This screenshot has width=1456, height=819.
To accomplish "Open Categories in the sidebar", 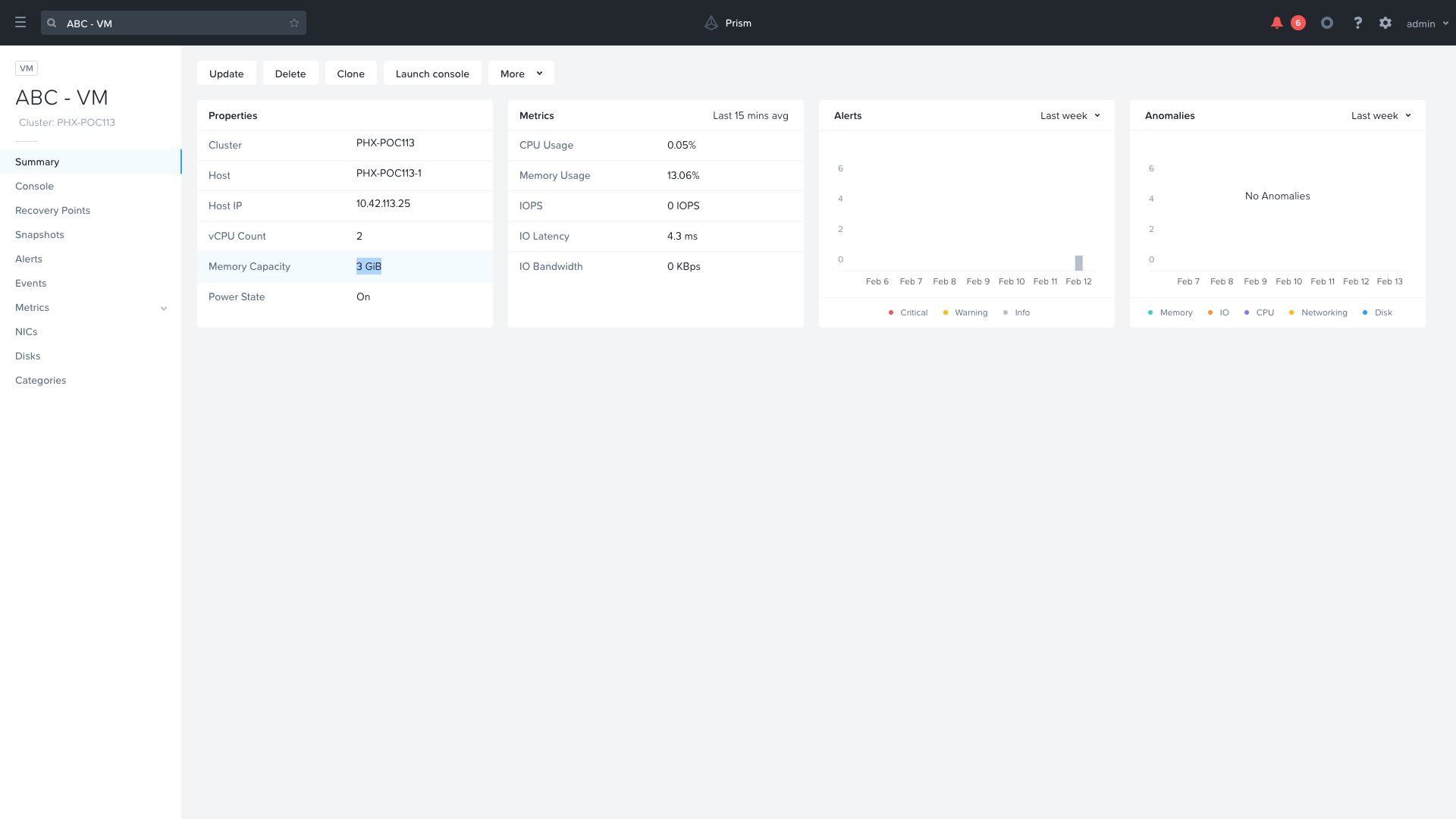I will pyautogui.click(x=90, y=380).
